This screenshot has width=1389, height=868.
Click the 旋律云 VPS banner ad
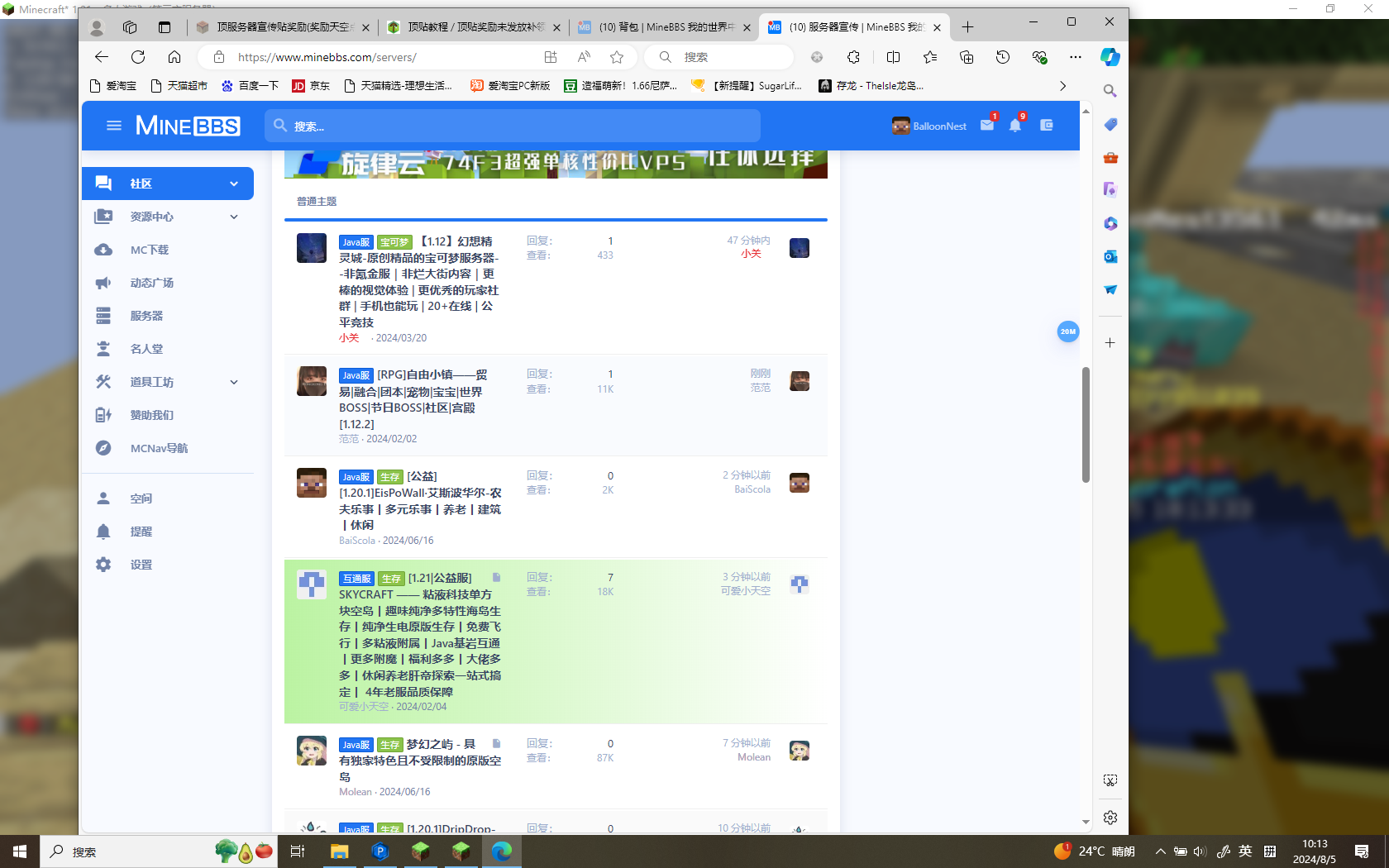tap(556, 164)
